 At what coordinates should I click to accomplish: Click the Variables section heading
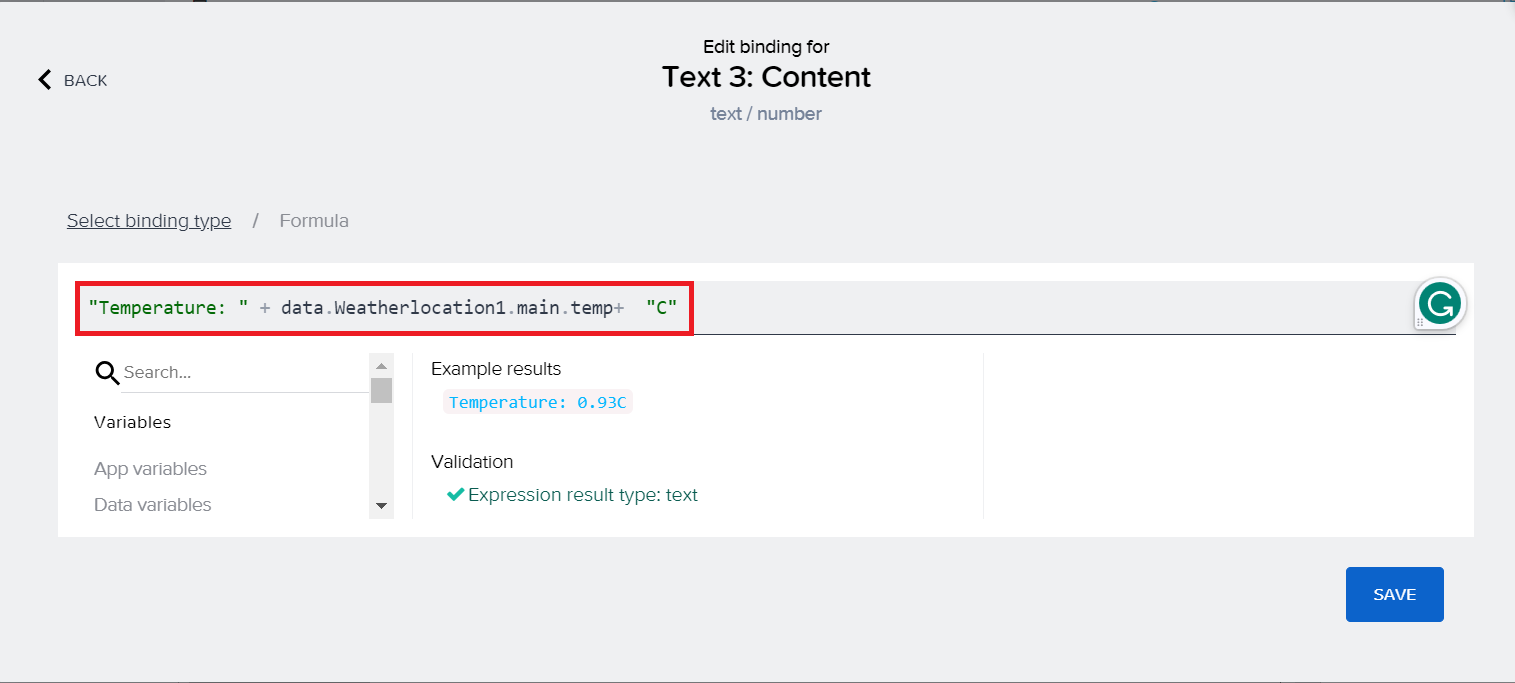click(x=132, y=422)
